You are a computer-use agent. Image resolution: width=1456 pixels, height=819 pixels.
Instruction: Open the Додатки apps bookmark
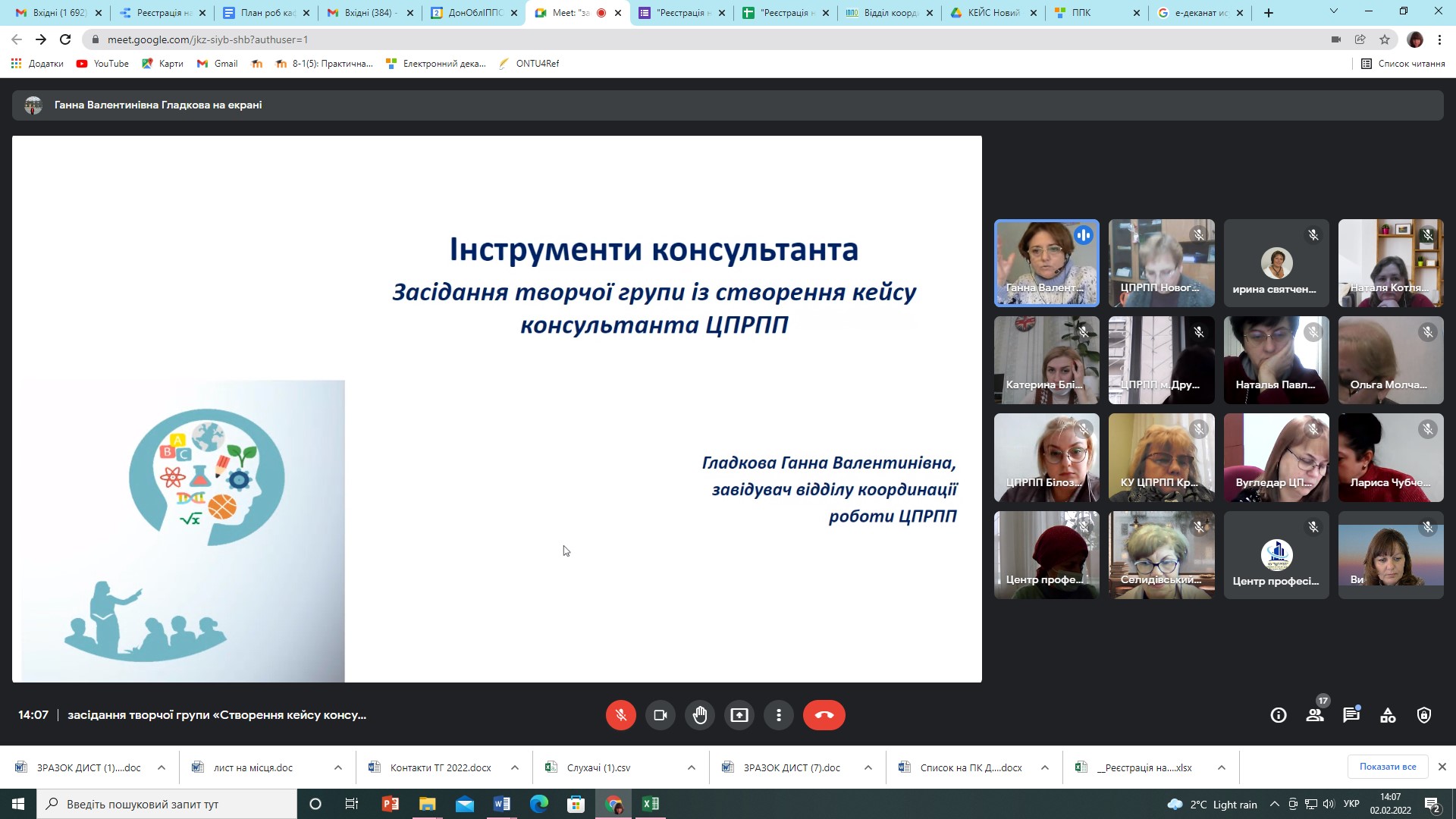pyautogui.click(x=37, y=64)
